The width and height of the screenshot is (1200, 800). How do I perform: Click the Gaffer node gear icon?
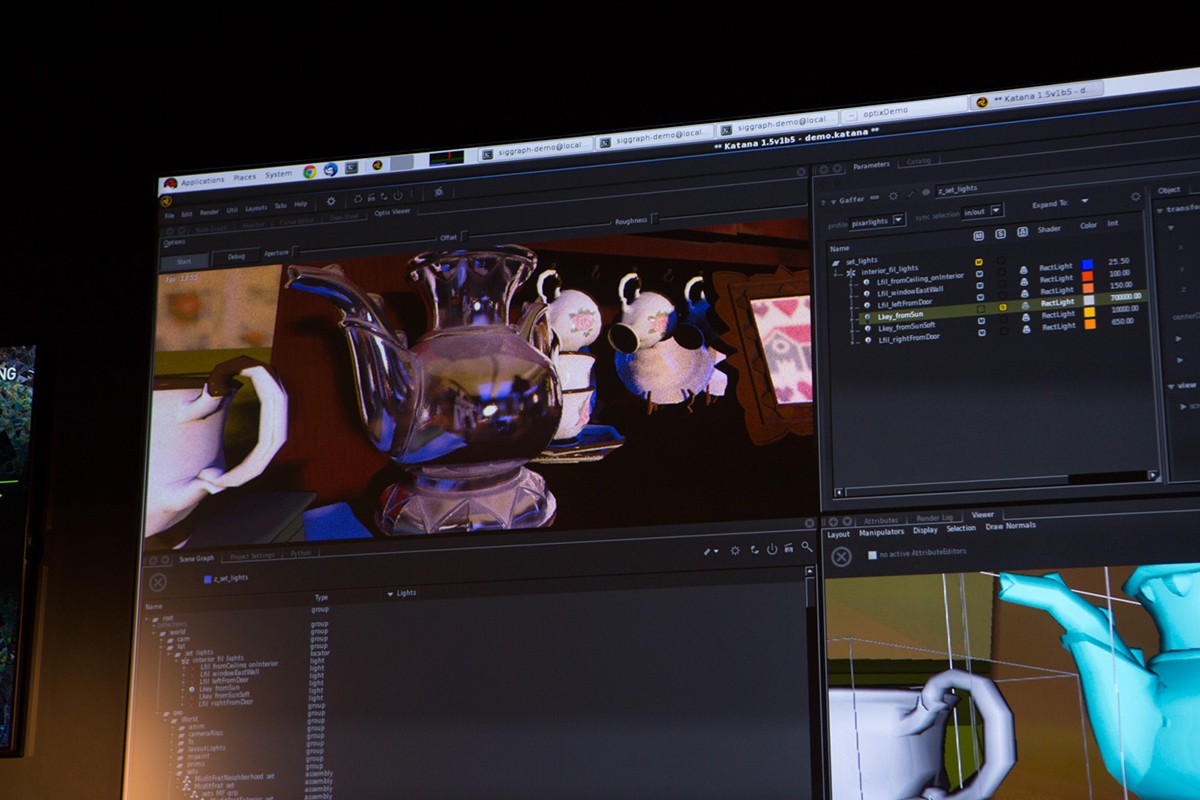893,196
